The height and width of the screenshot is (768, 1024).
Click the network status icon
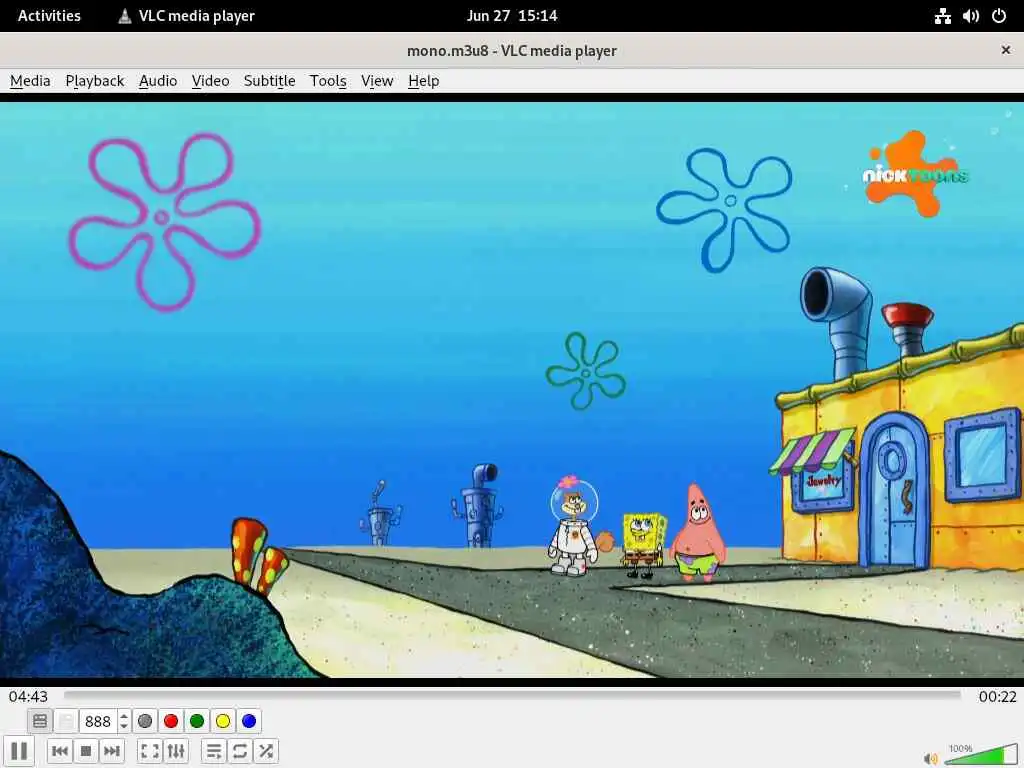pyautogui.click(x=942, y=16)
